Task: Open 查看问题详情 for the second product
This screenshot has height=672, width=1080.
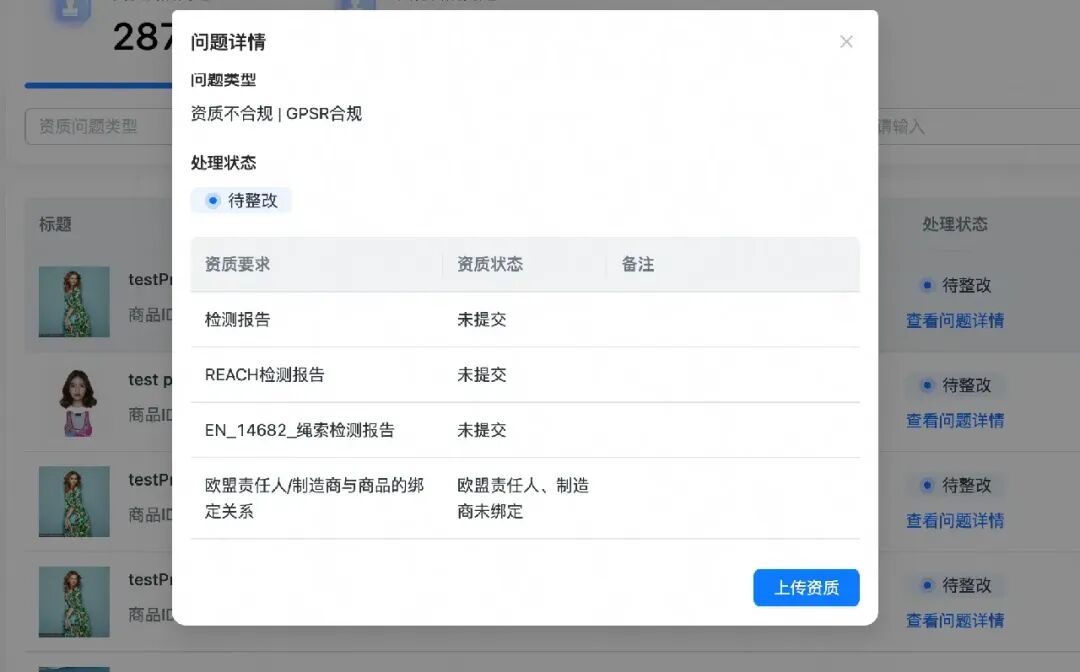Action: 954,420
